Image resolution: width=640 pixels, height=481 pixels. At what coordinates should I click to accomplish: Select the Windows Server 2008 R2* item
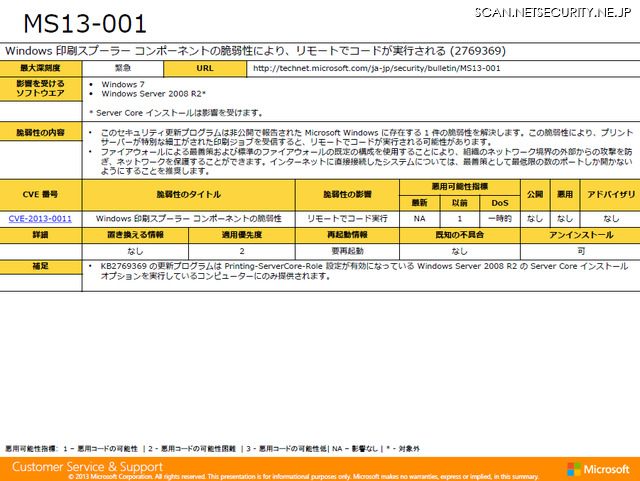point(153,94)
